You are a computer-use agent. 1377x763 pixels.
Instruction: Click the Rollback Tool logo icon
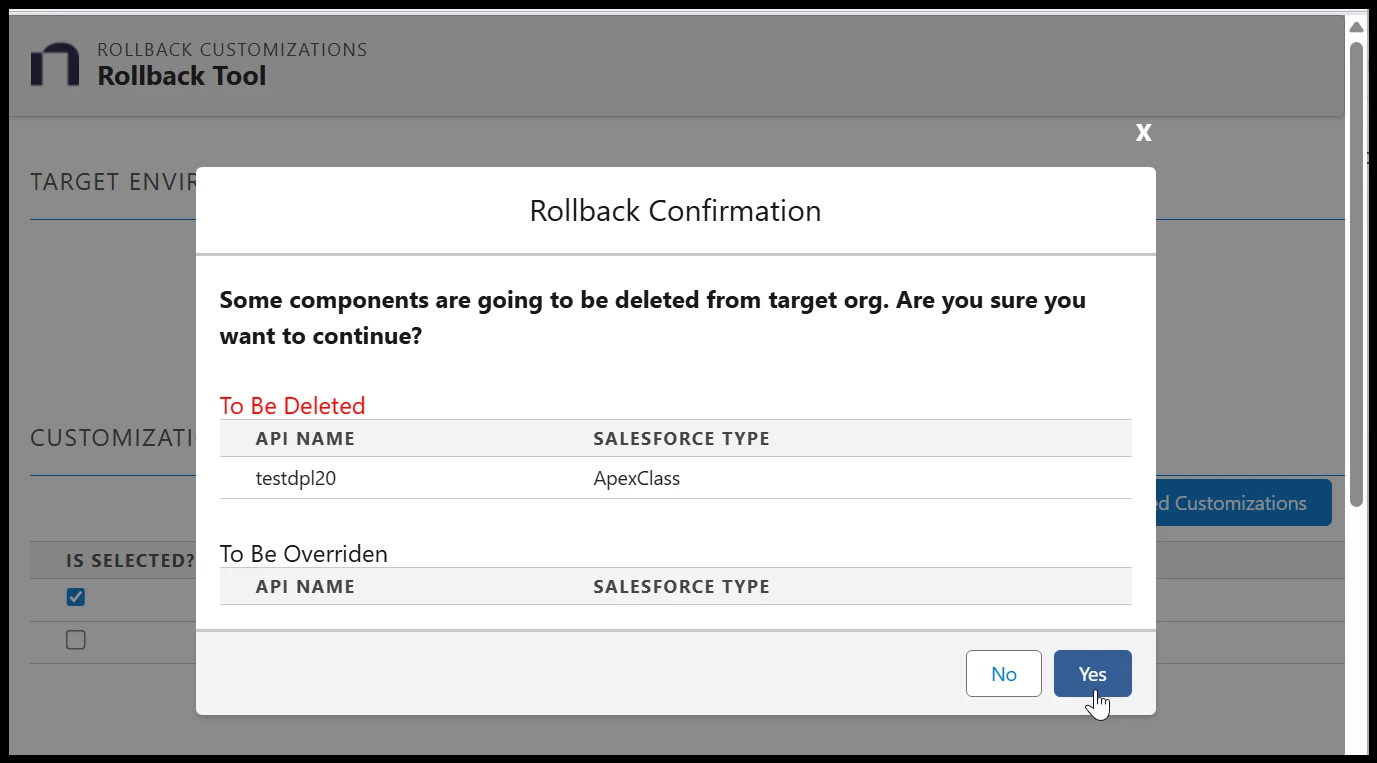click(53, 63)
